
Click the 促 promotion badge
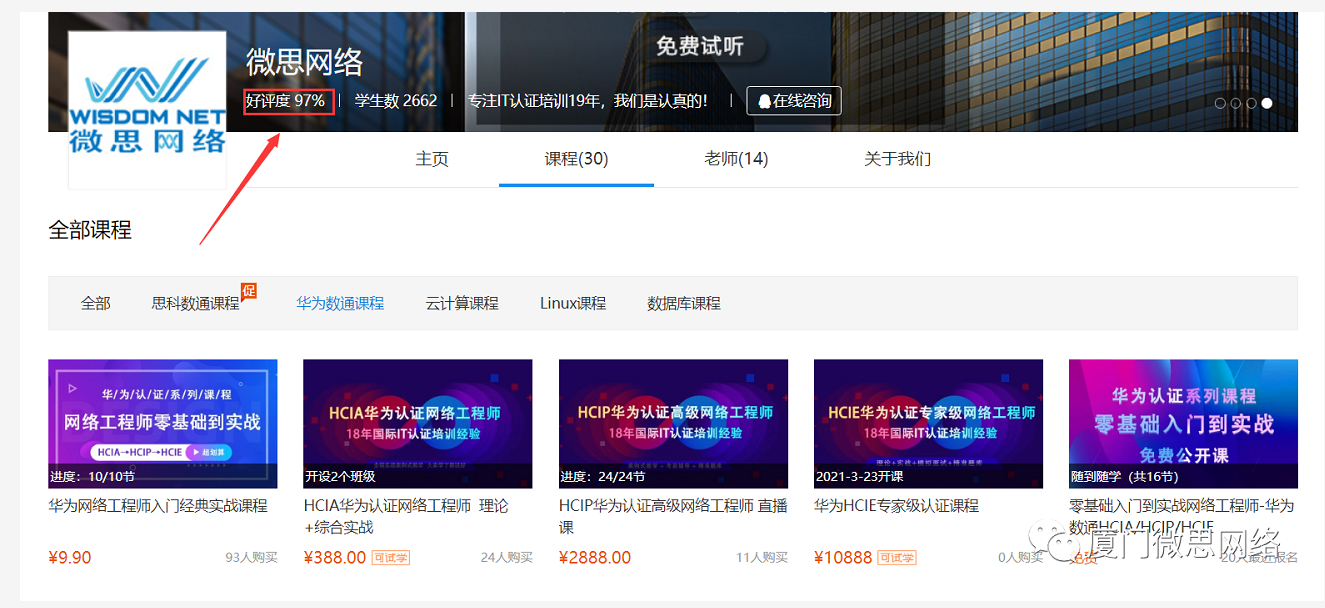(249, 291)
